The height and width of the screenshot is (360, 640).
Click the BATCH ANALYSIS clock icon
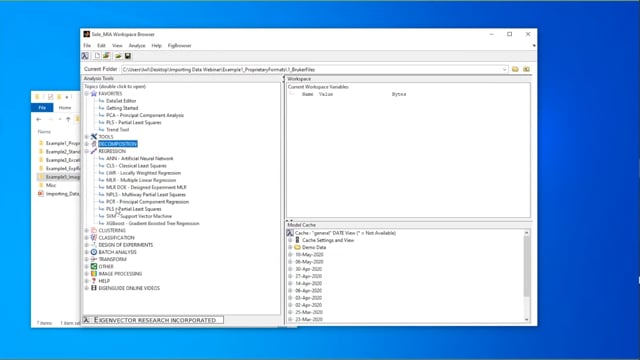[94, 252]
